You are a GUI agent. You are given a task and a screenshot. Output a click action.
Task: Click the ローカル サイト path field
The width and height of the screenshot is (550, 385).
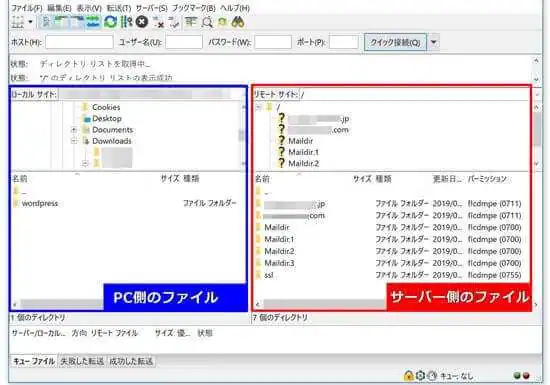(x=152, y=94)
